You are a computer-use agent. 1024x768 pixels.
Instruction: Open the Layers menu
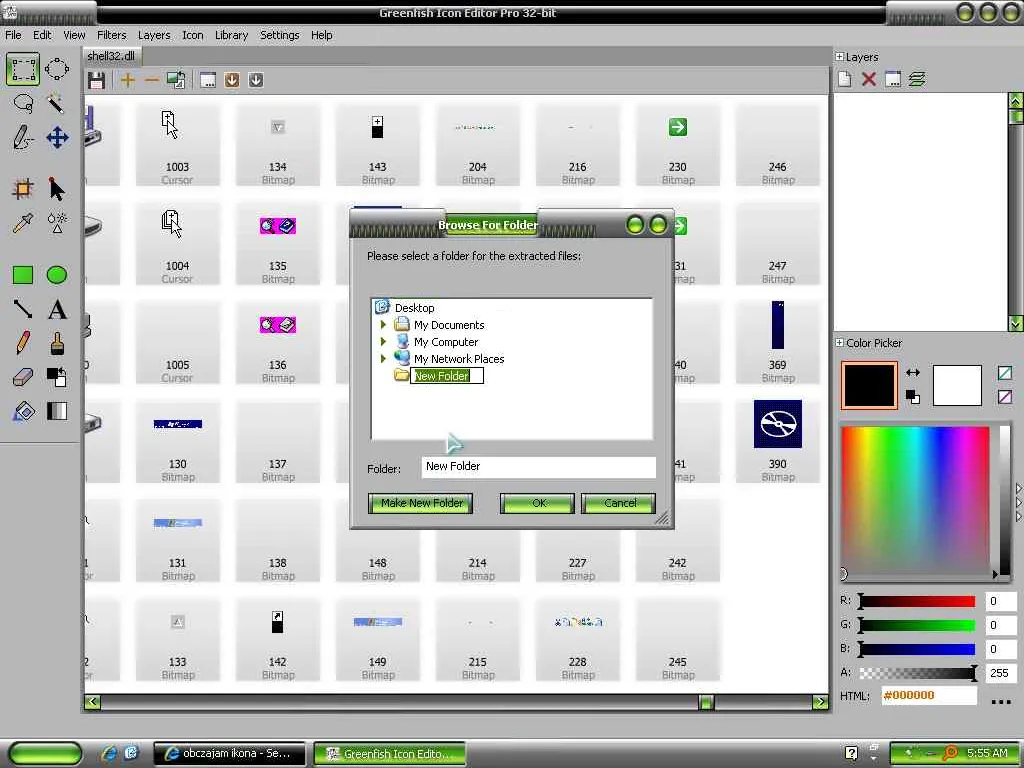(153, 35)
